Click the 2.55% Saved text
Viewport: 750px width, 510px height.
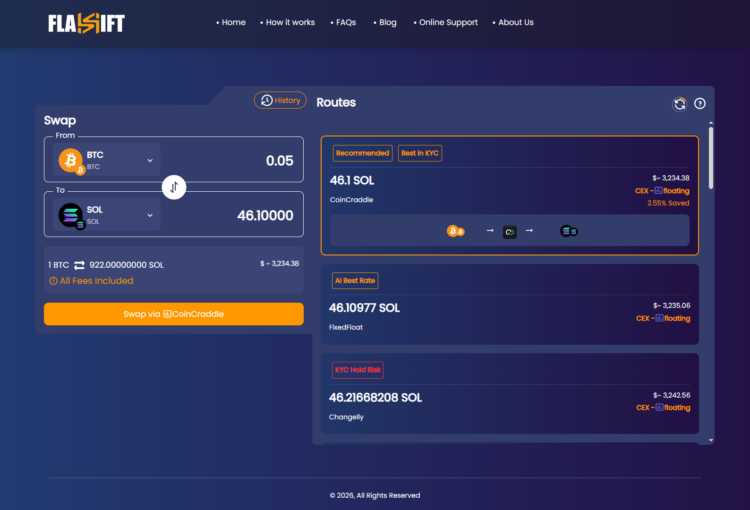click(x=668, y=203)
